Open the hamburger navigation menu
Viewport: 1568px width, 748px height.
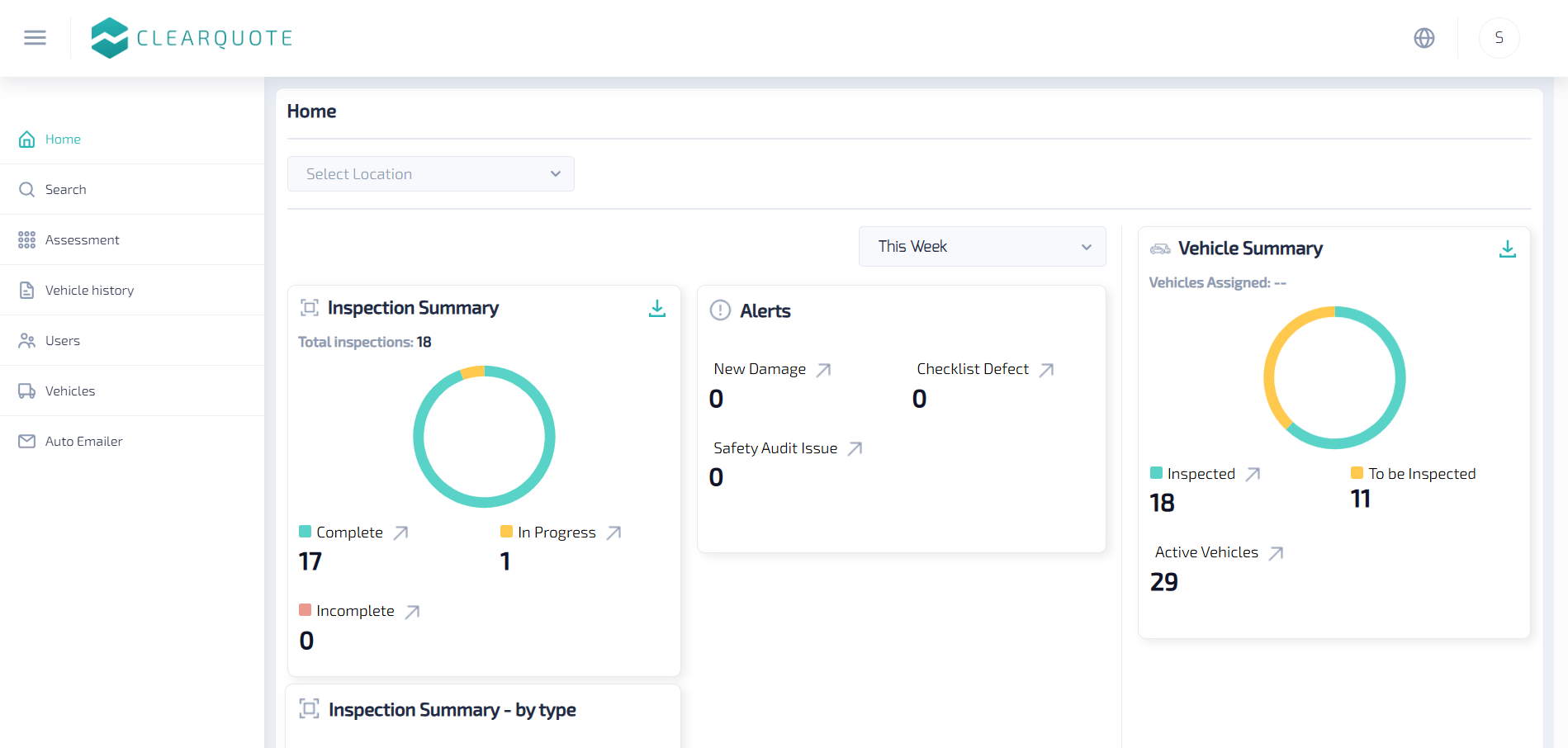35,37
